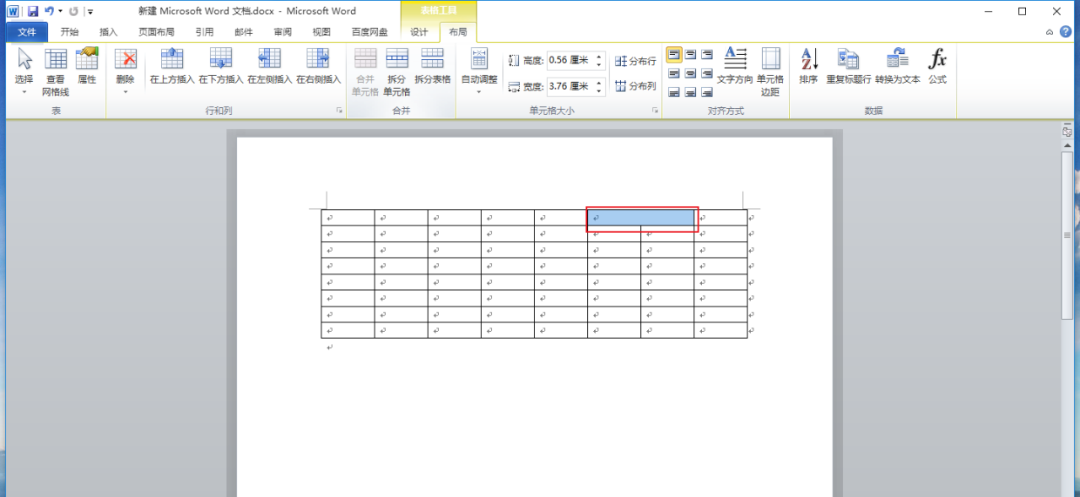Insert a row below (在下方插入)

pyautogui.click(x=221, y=66)
